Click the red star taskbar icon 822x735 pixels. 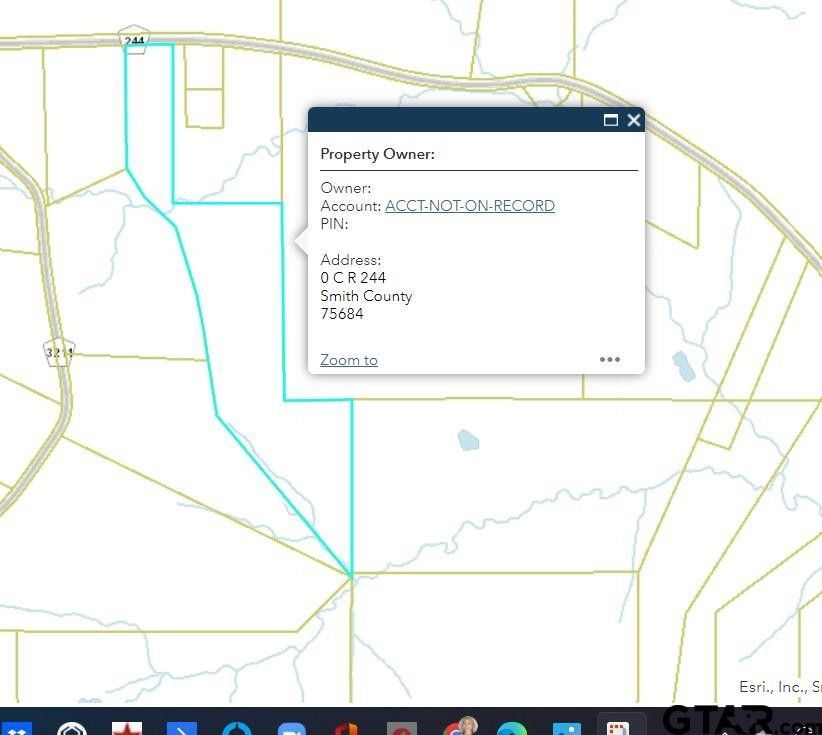click(127, 727)
